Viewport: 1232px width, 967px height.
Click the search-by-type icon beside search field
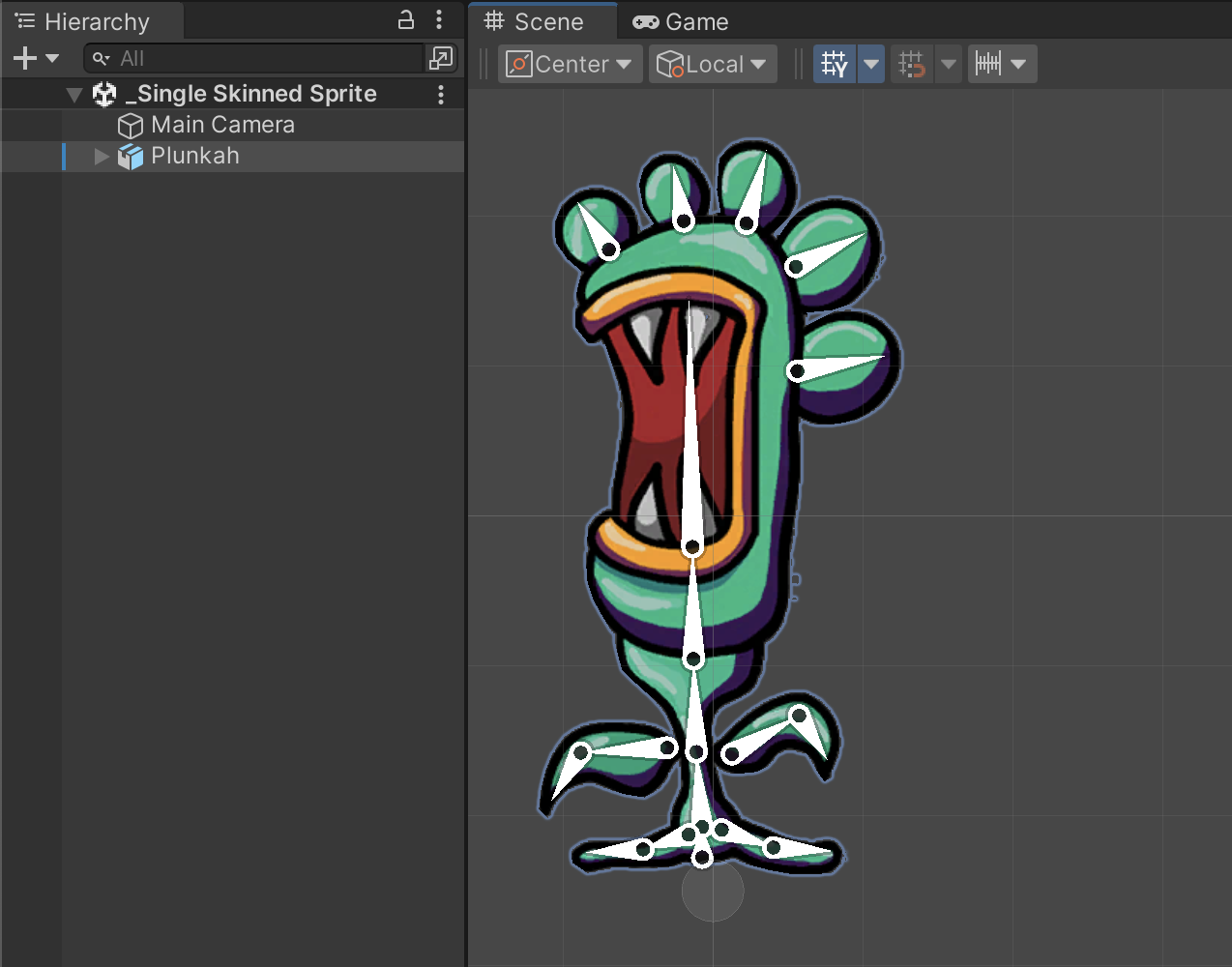(x=441, y=59)
